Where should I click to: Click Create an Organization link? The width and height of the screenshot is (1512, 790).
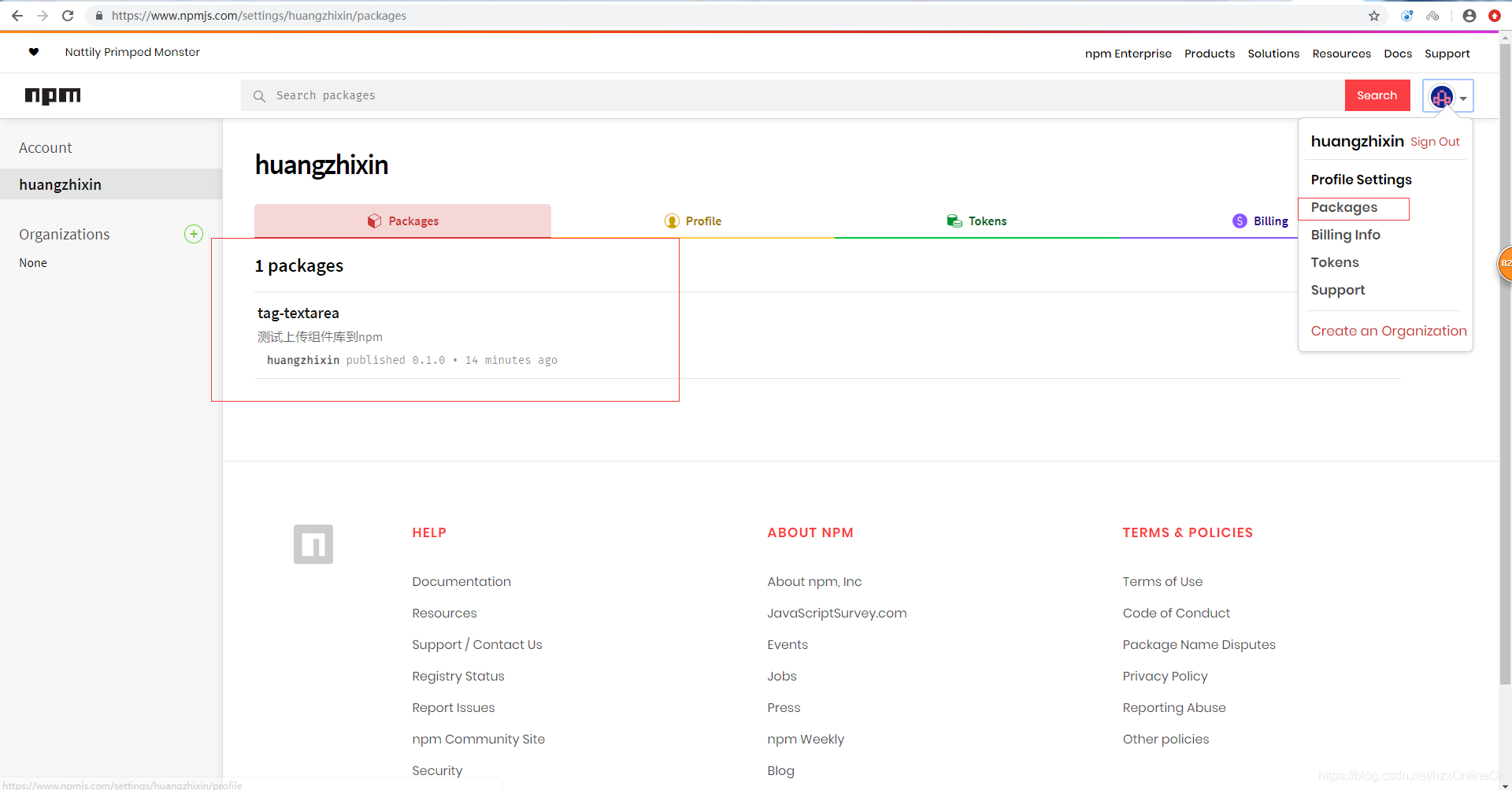tap(1388, 331)
